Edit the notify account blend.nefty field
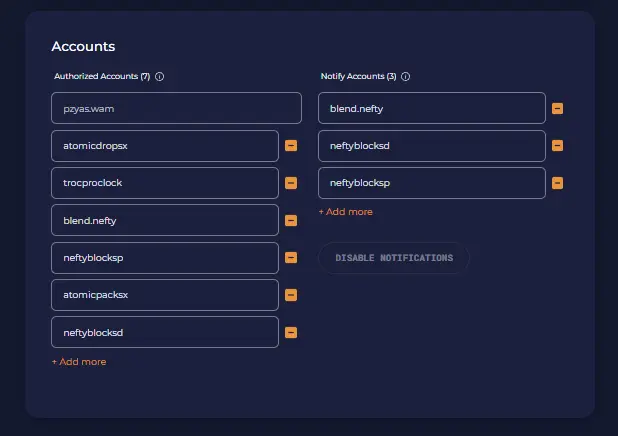Viewport: 618px width, 436px height. click(432, 108)
